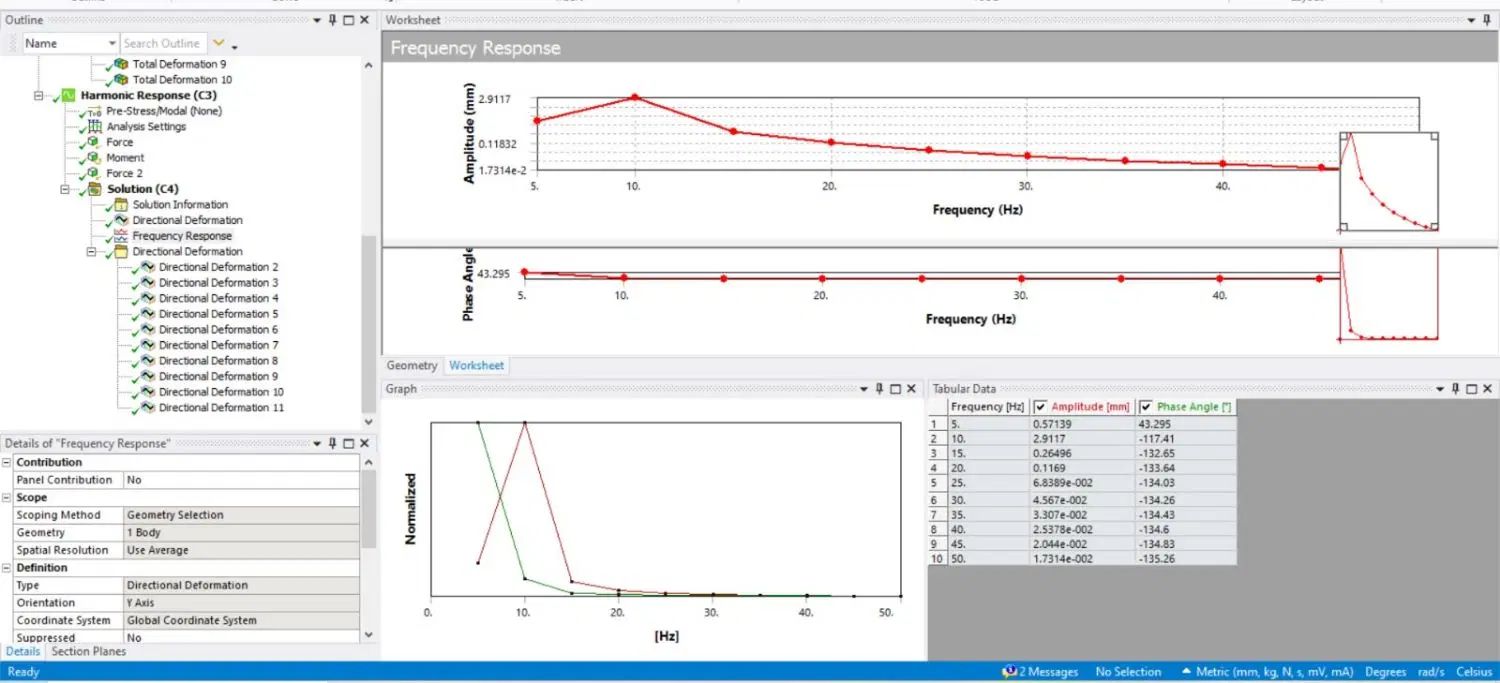
Task: Open the Name filter combo box
Action: click(x=69, y=43)
